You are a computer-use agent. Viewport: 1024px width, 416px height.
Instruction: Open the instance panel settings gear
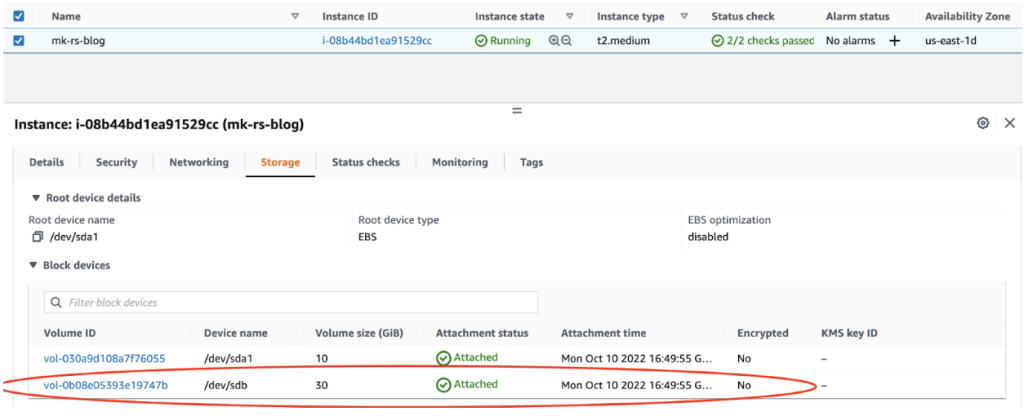click(983, 123)
